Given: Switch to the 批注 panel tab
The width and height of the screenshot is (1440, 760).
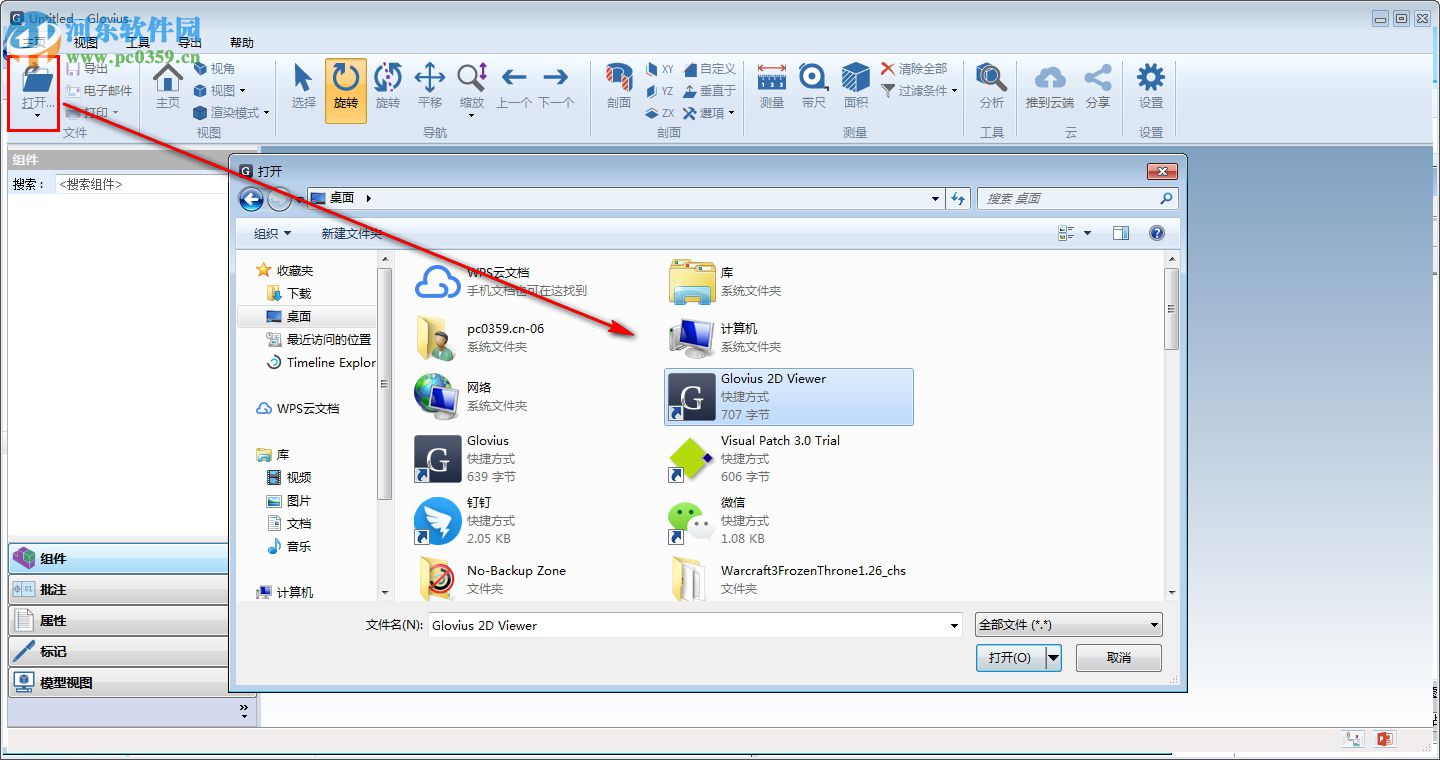Looking at the screenshot, I should pyautogui.click(x=118, y=589).
